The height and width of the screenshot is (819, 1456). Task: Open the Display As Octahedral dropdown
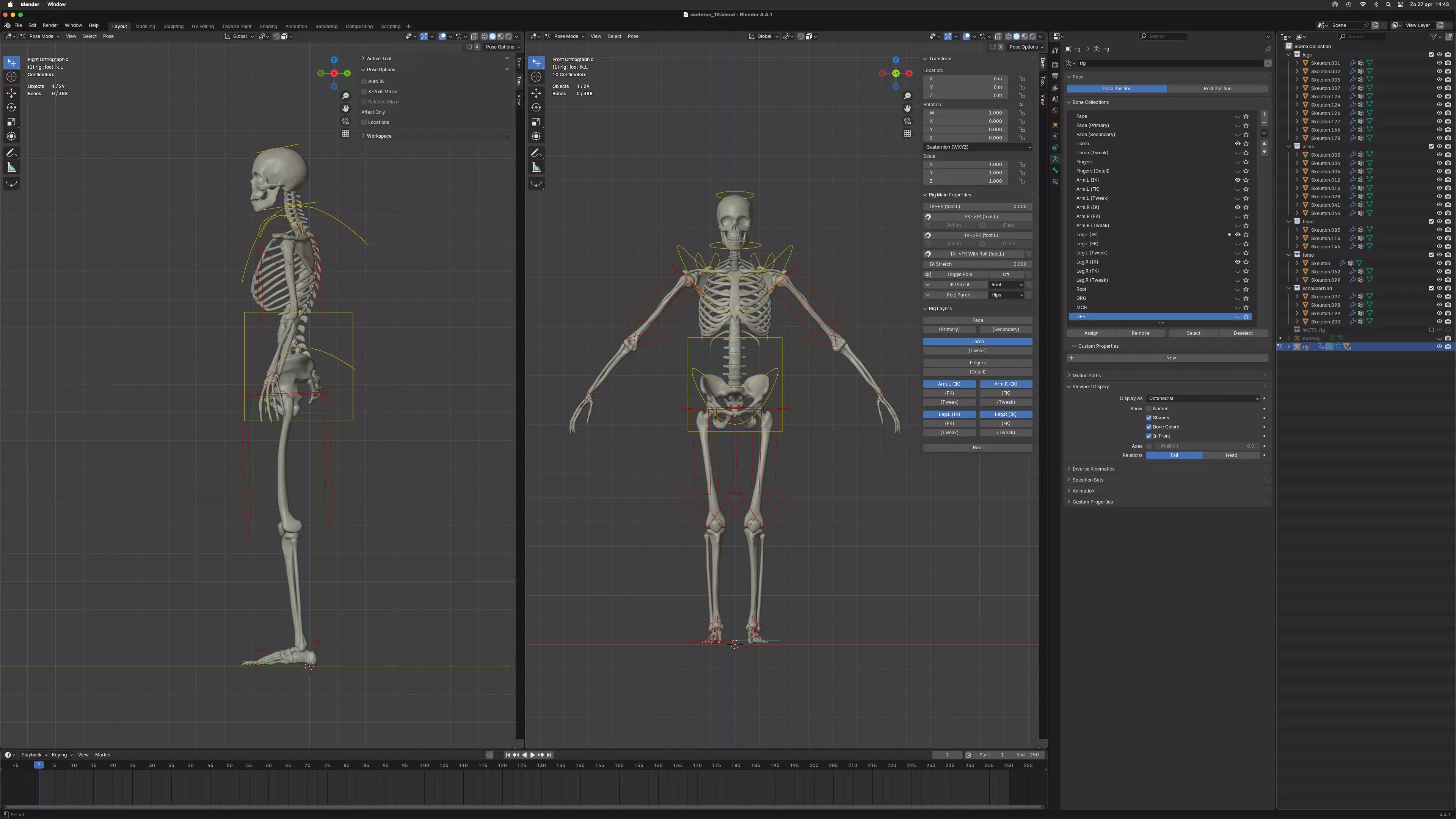[x=1203, y=399]
